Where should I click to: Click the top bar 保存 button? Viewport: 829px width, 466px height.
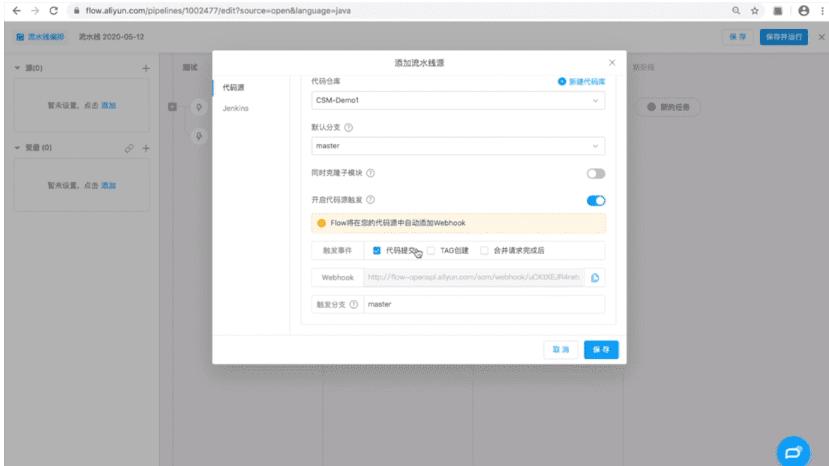738,37
